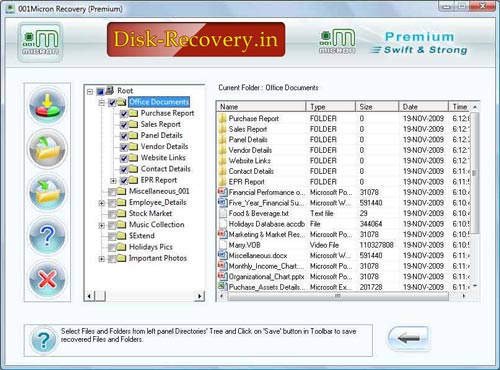This screenshot has height=370, width=500.
Task: Click the Puchase_Assets Details Excel file icon
Action: pos(222,287)
